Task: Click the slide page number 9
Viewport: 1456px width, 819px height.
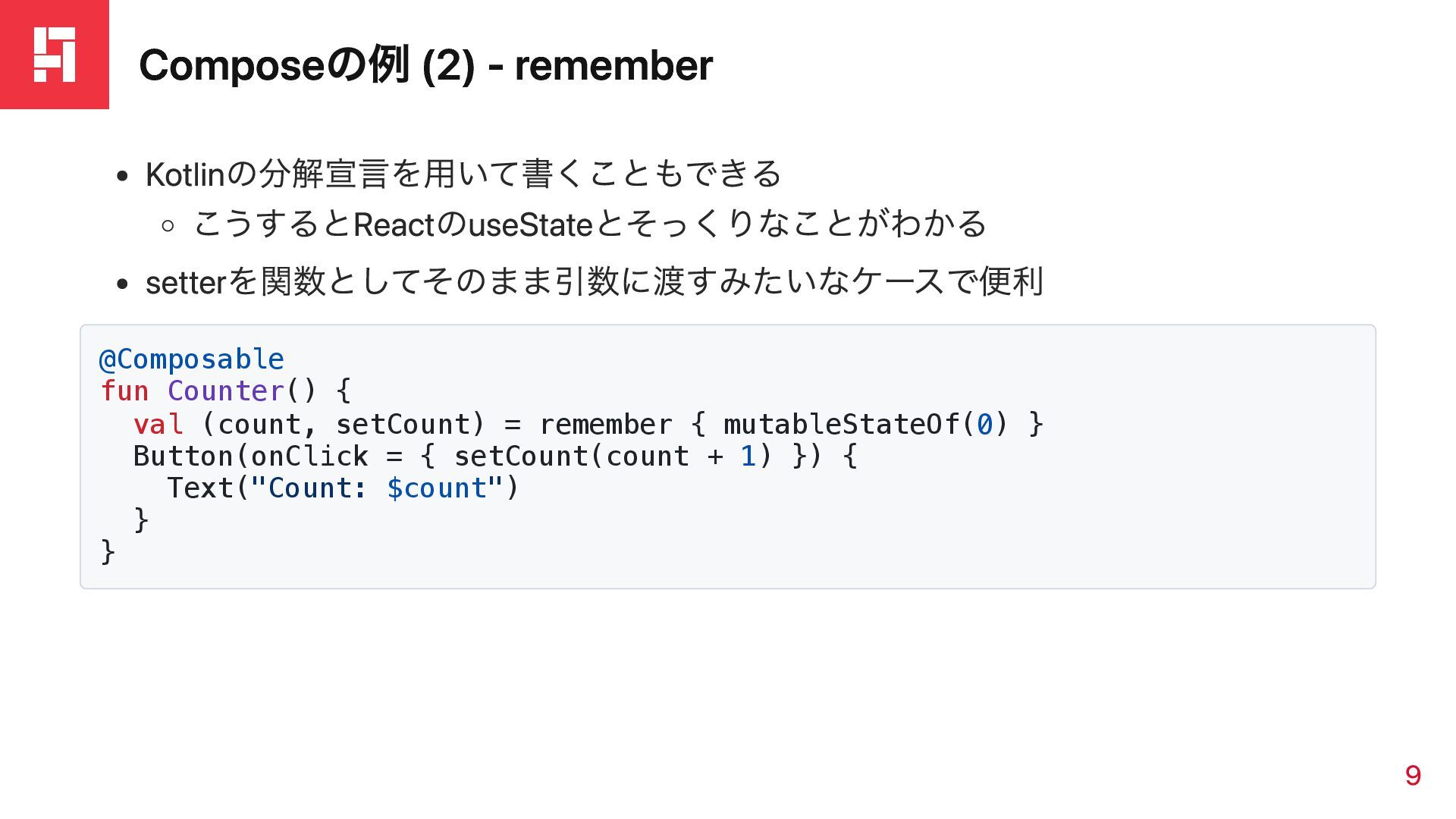Action: (x=1412, y=775)
